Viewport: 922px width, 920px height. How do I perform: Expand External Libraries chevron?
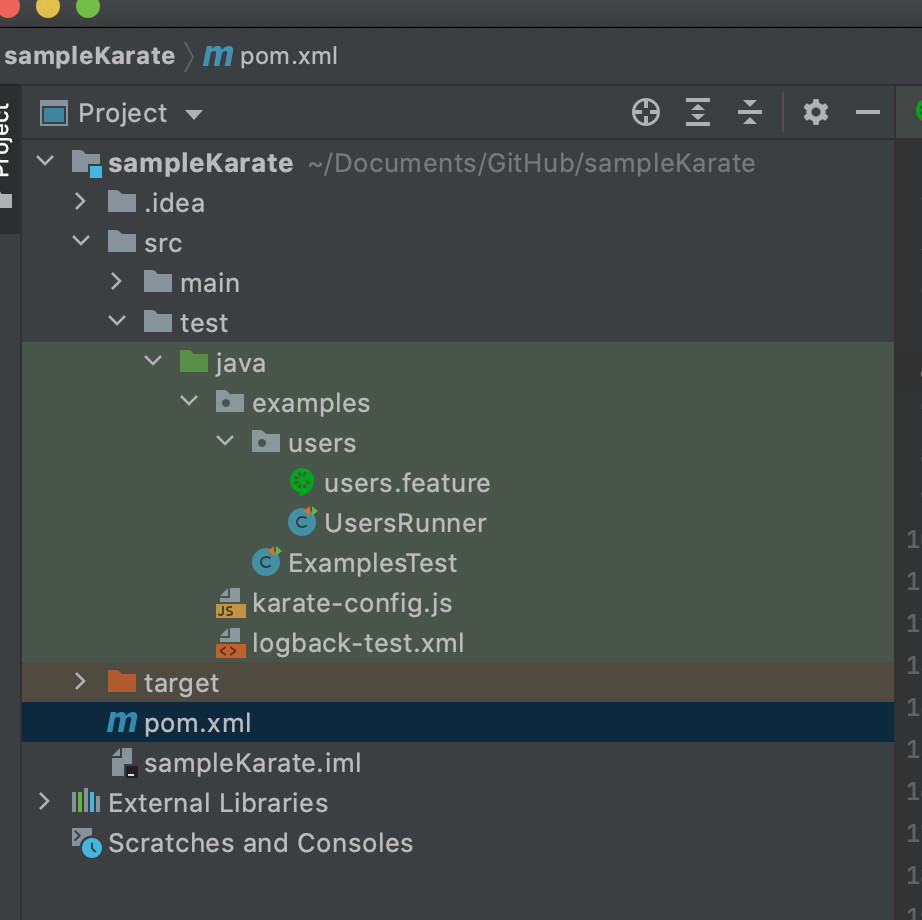(x=45, y=801)
